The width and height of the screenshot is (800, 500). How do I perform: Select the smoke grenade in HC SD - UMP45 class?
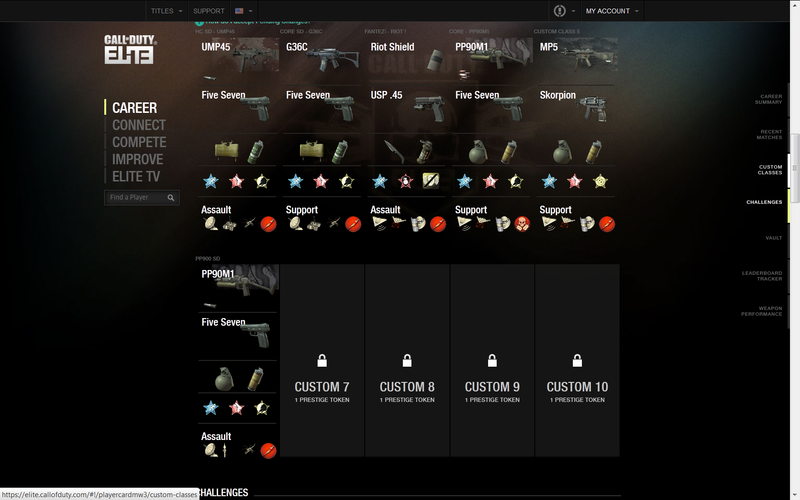click(x=256, y=152)
